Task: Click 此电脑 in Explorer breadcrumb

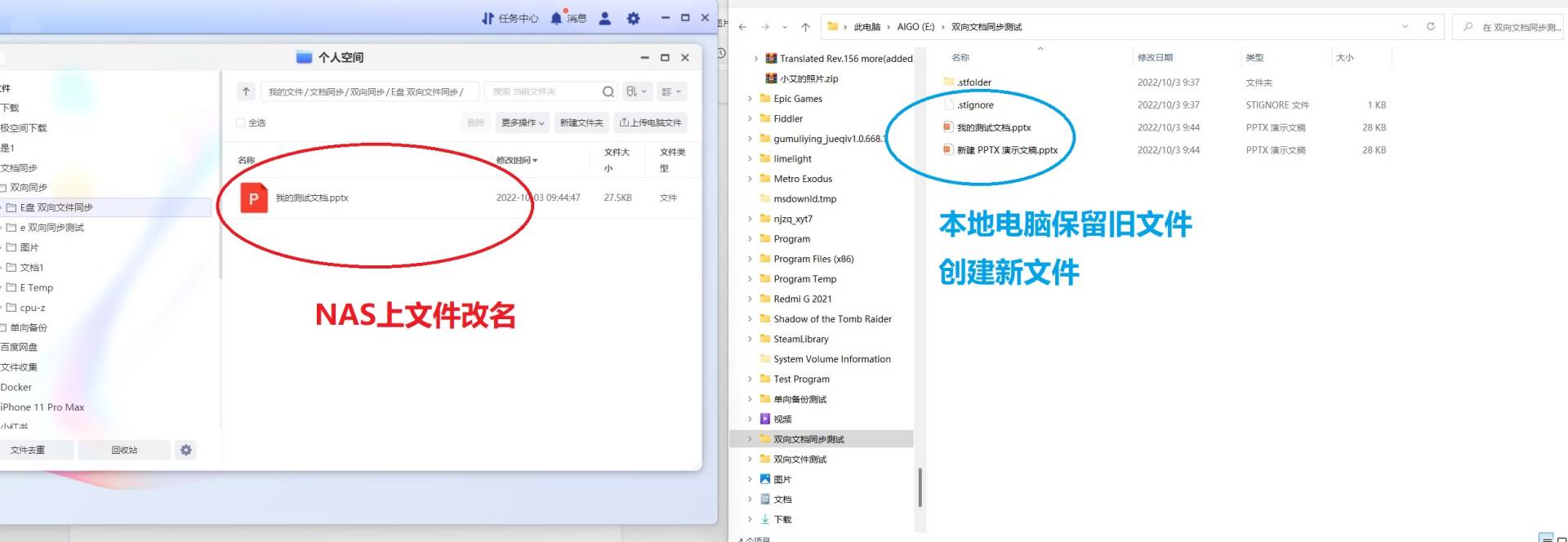Action: pyautogui.click(x=866, y=27)
